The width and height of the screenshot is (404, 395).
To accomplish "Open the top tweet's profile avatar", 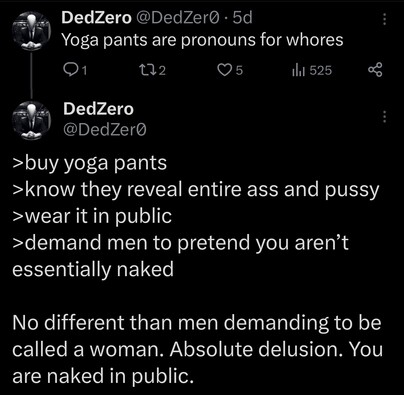I will (x=31, y=31).
